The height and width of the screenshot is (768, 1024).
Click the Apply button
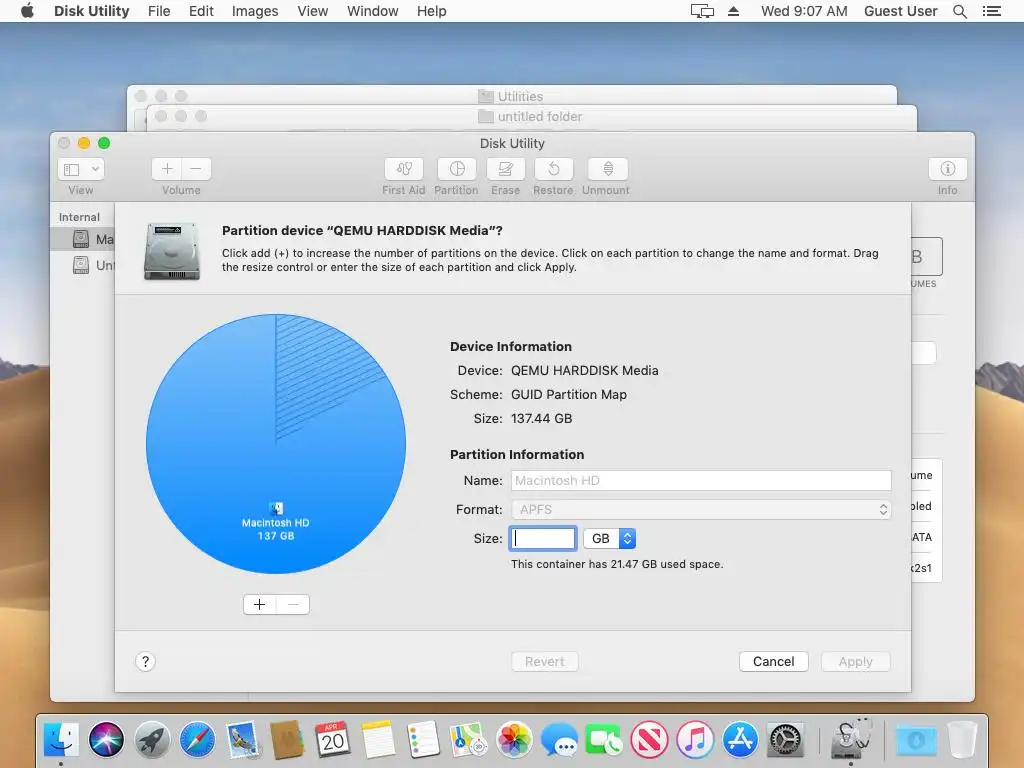click(x=856, y=662)
